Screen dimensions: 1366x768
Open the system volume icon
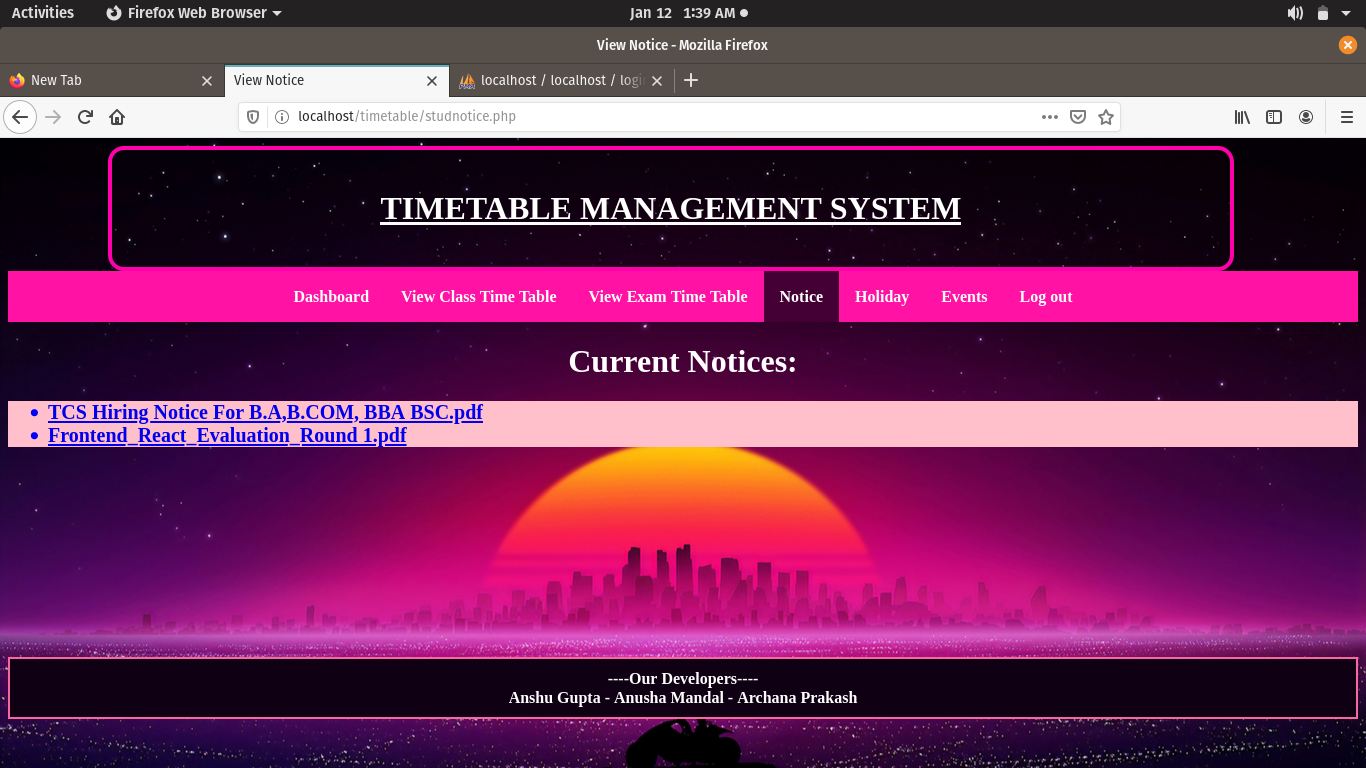click(1295, 13)
